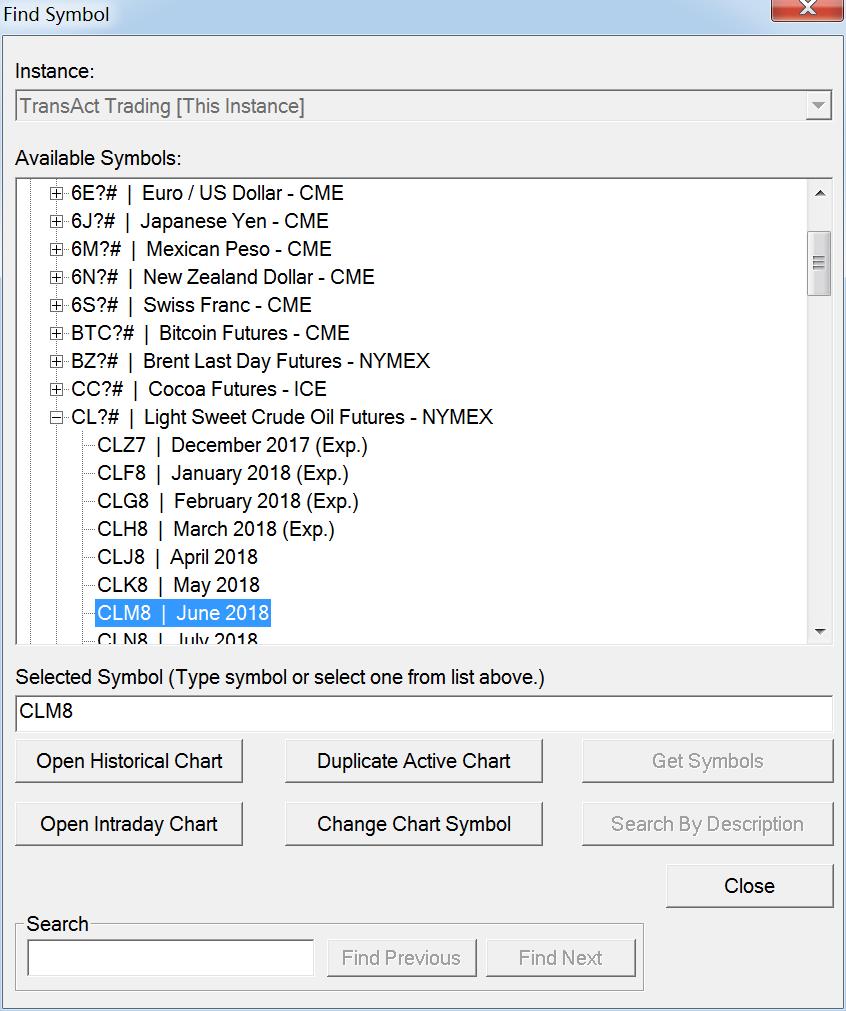The width and height of the screenshot is (846, 1011).
Task: Collapse the Light Sweet Crude Oil Futures node
Action: [56, 417]
